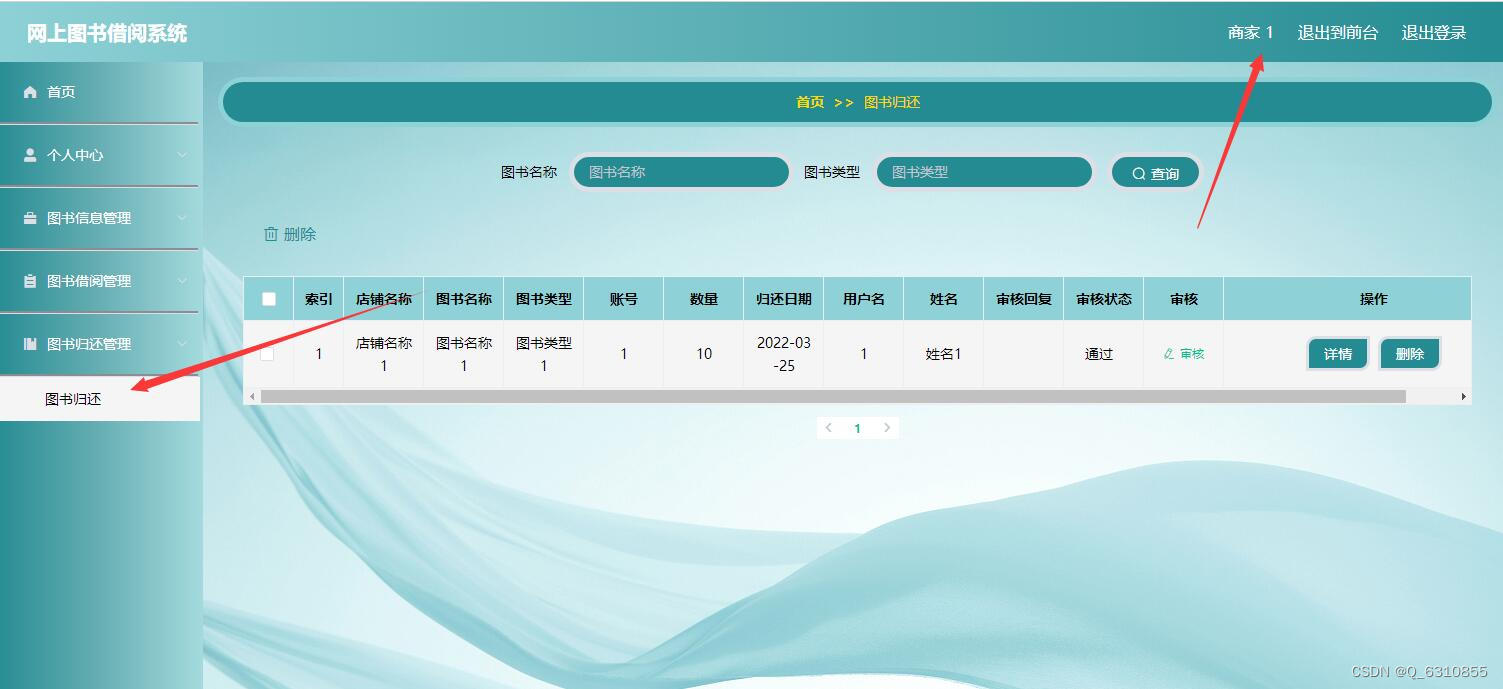Click the book icon beside 图书归还管理

tap(30, 344)
